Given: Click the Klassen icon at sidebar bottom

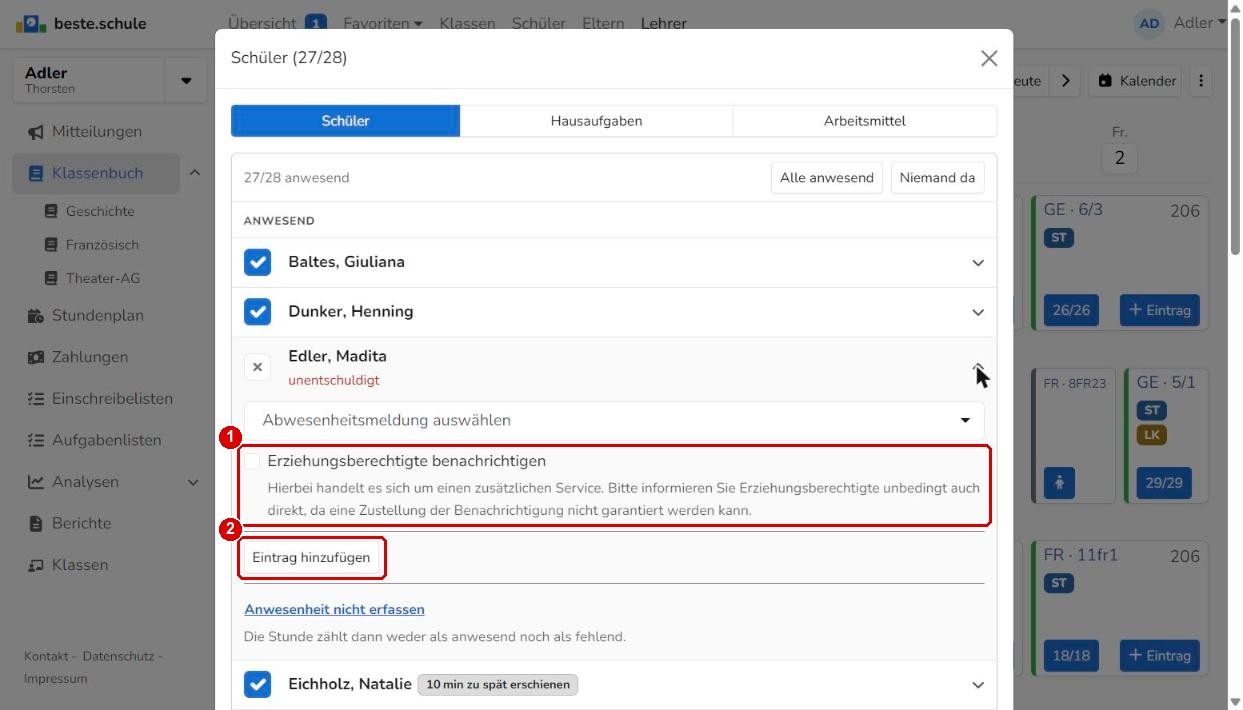Looking at the screenshot, I should click(36, 565).
